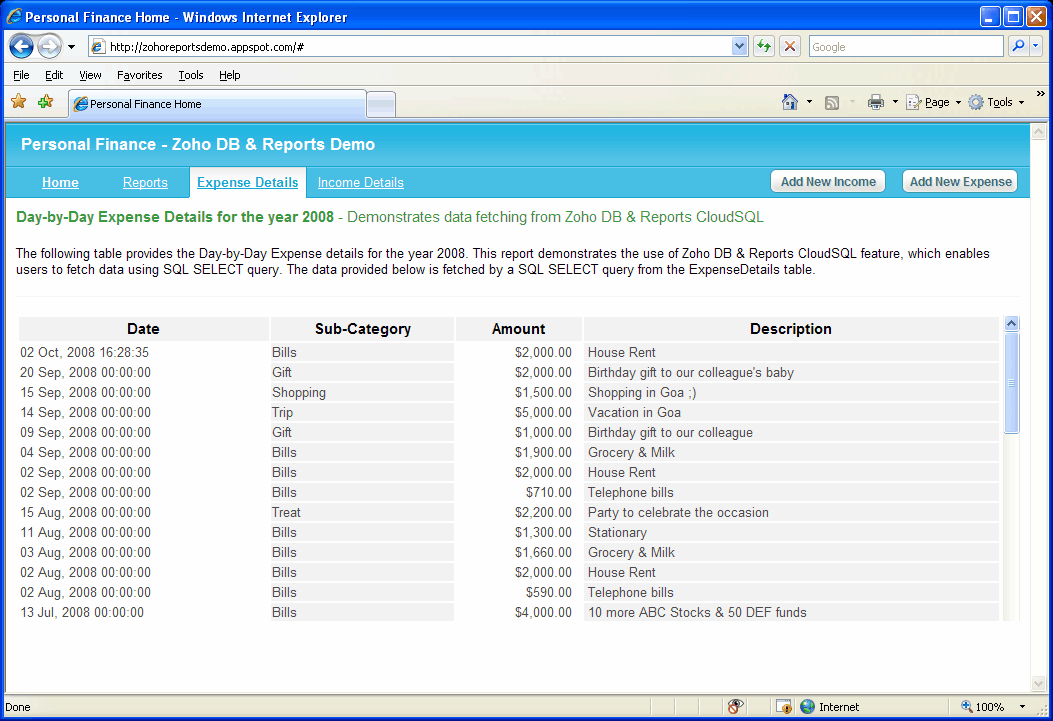Image resolution: width=1053 pixels, height=721 pixels.
Task: Click the Stop loading red X icon
Action: pyautogui.click(x=790, y=46)
